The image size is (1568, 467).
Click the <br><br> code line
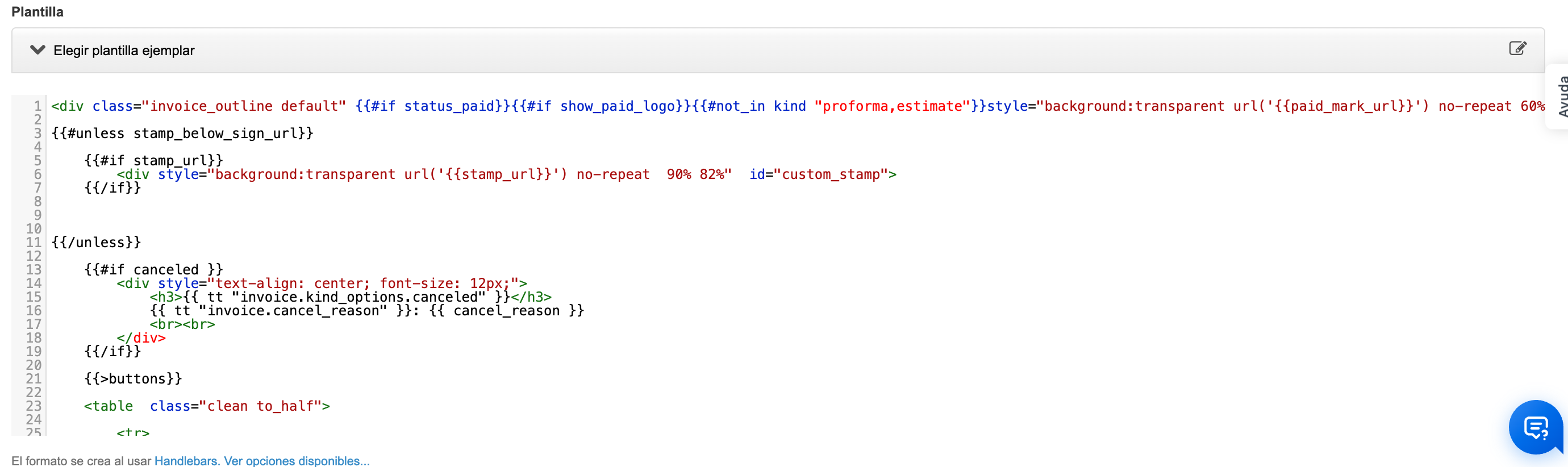[182, 324]
